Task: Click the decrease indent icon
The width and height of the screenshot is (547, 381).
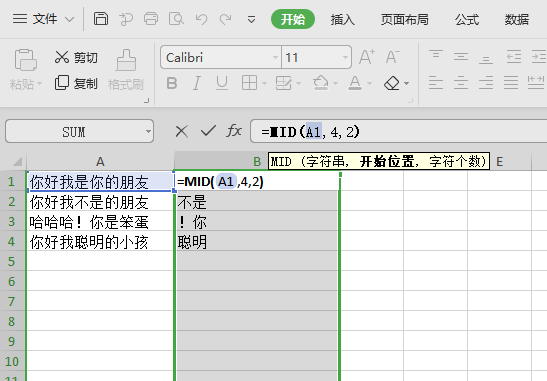Action: (514, 57)
